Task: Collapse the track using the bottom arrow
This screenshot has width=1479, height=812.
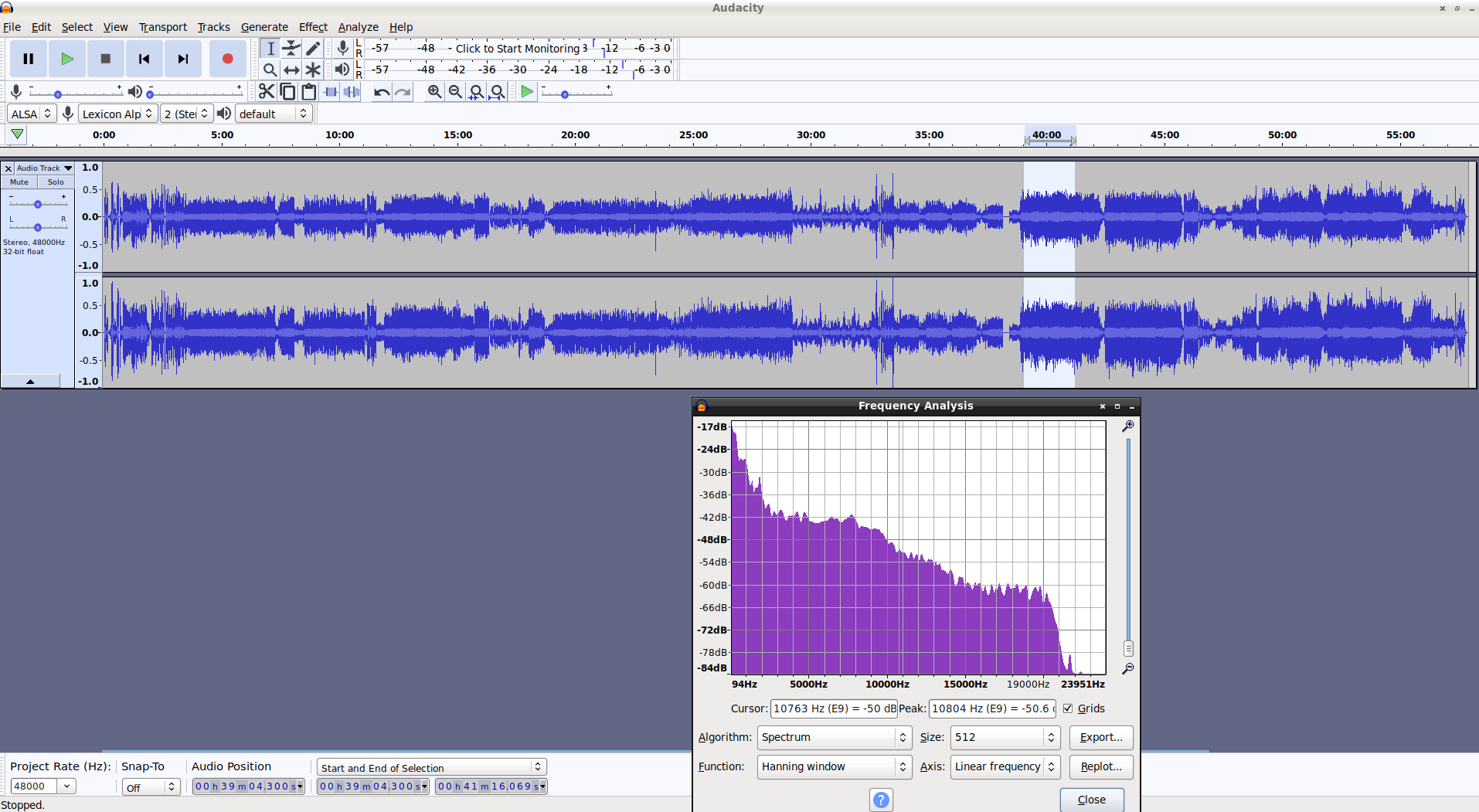Action: pos(30,381)
